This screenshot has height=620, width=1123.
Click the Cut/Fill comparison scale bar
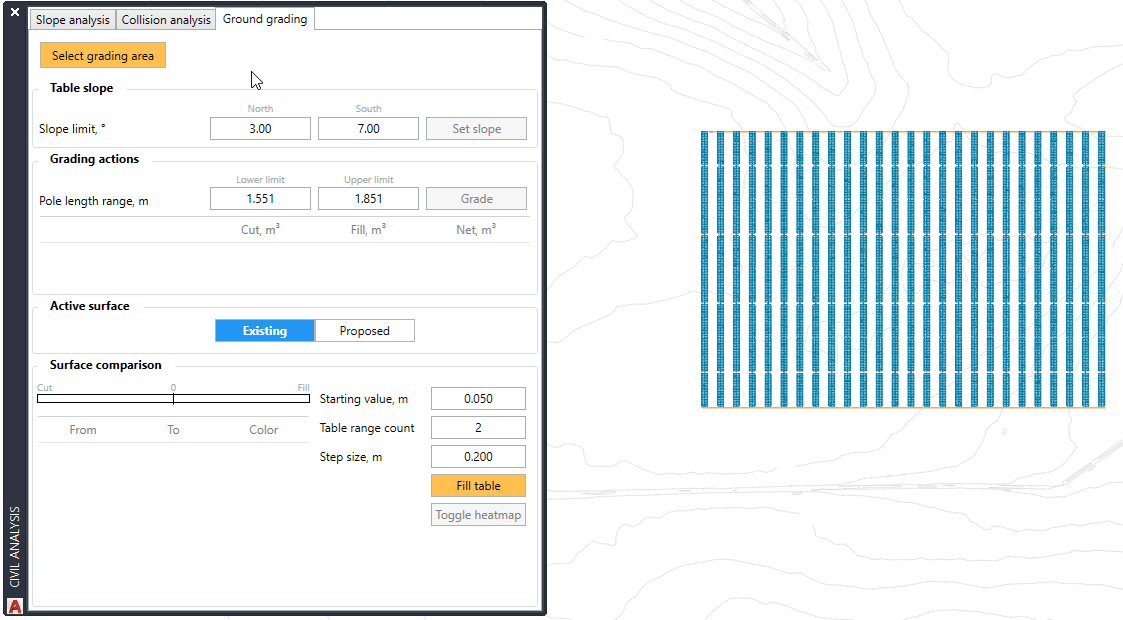pos(173,398)
